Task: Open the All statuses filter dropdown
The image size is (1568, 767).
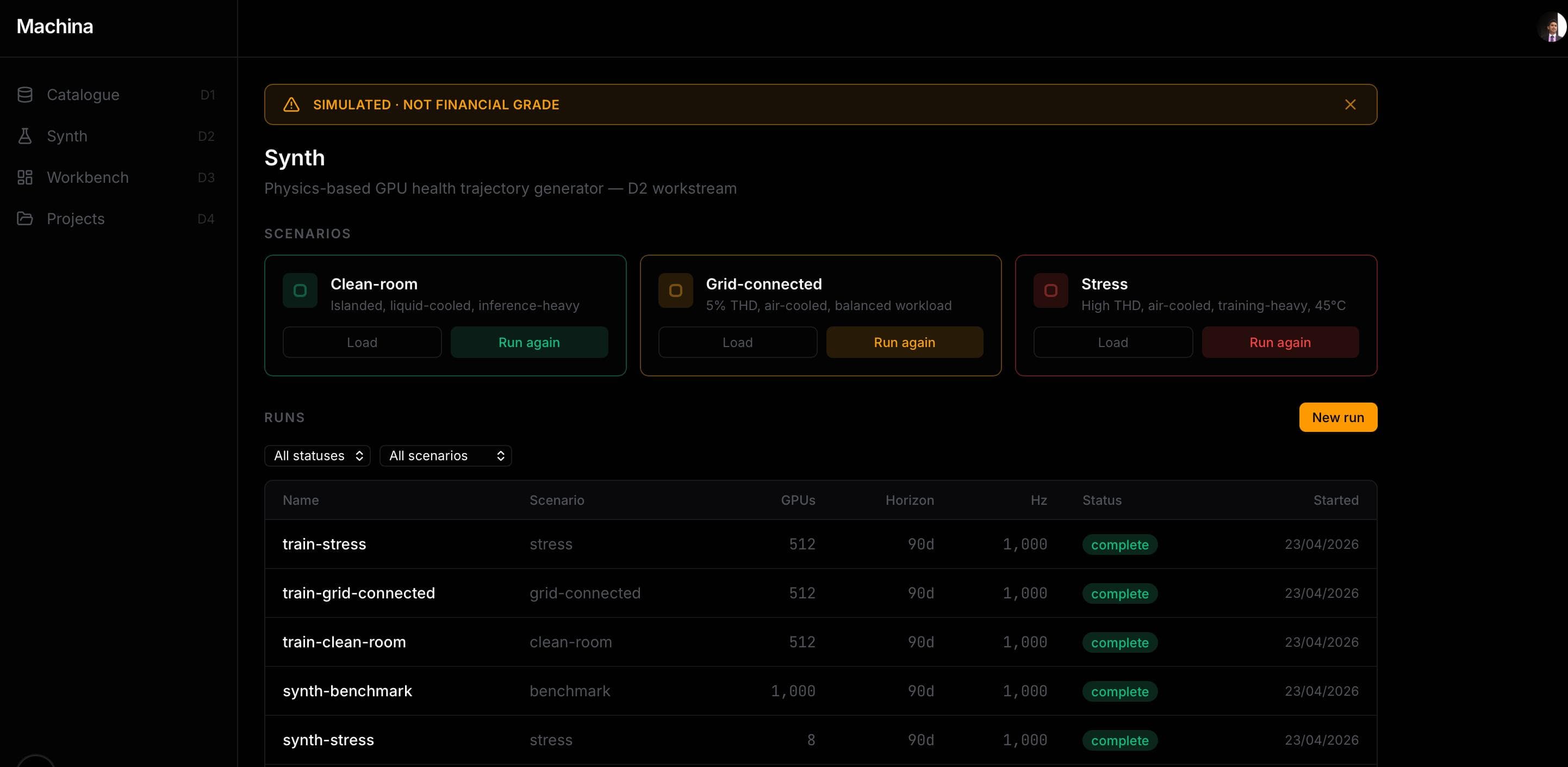Action: tap(317, 456)
